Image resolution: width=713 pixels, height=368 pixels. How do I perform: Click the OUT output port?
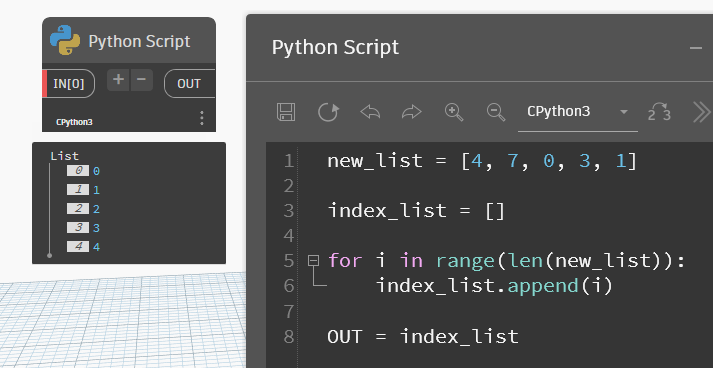(x=189, y=84)
